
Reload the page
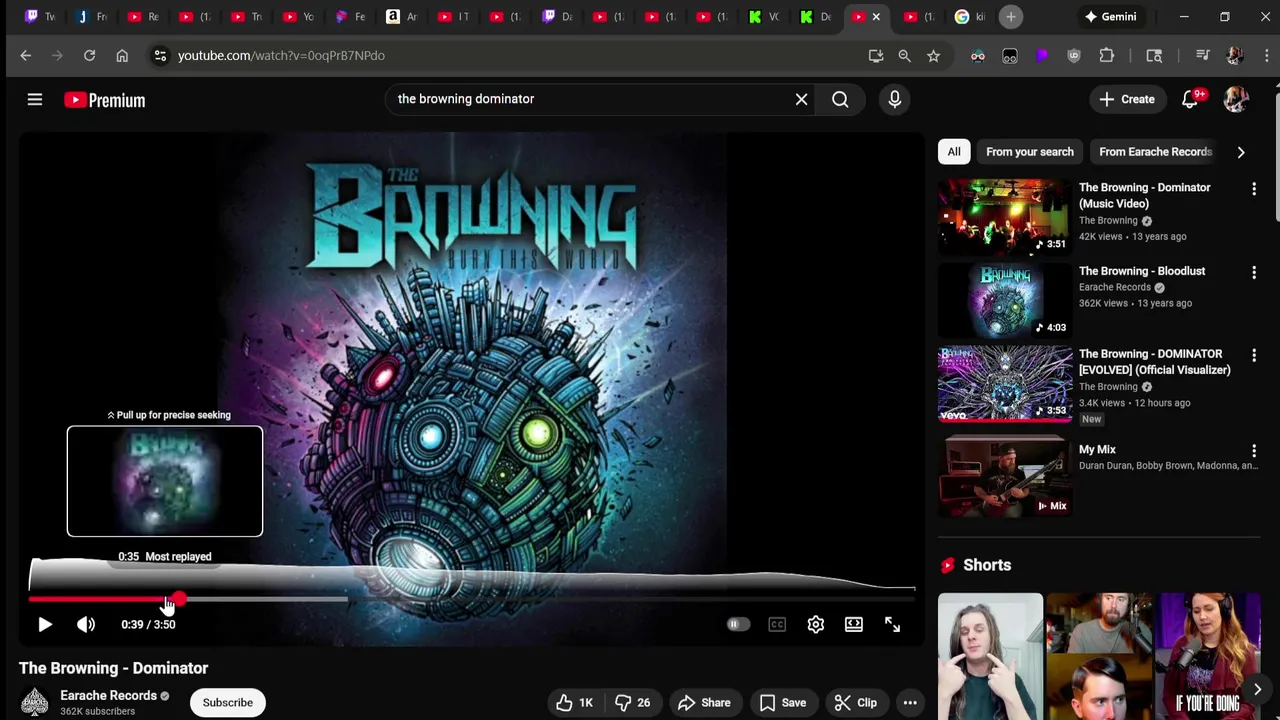(x=89, y=55)
